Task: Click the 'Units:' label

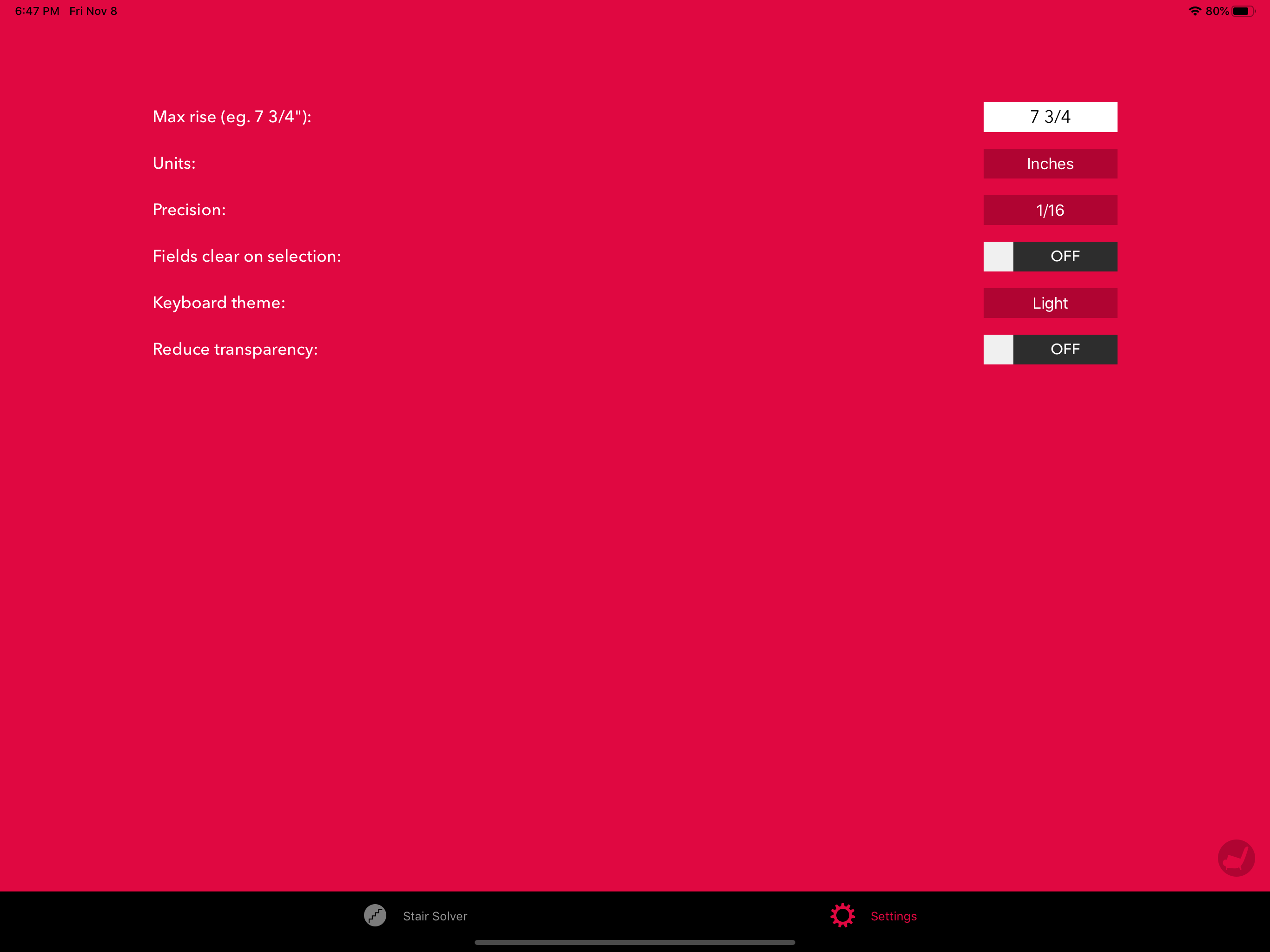Action: coord(174,164)
